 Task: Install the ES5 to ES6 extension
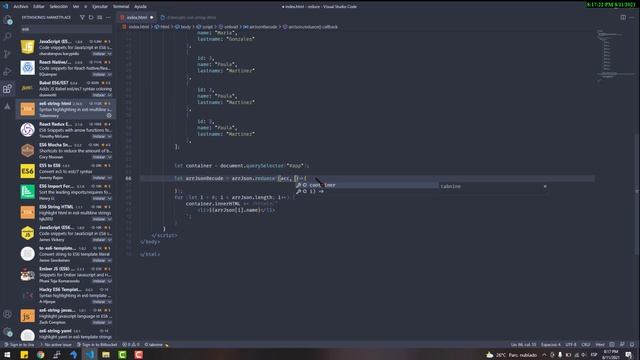click(x=99, y=178)
